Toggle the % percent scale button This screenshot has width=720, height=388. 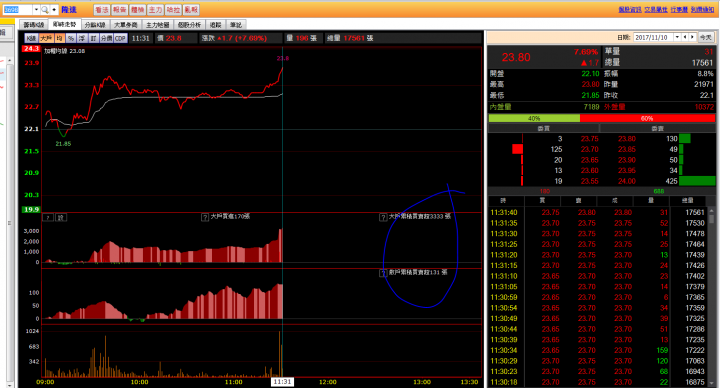click(71, 38)
